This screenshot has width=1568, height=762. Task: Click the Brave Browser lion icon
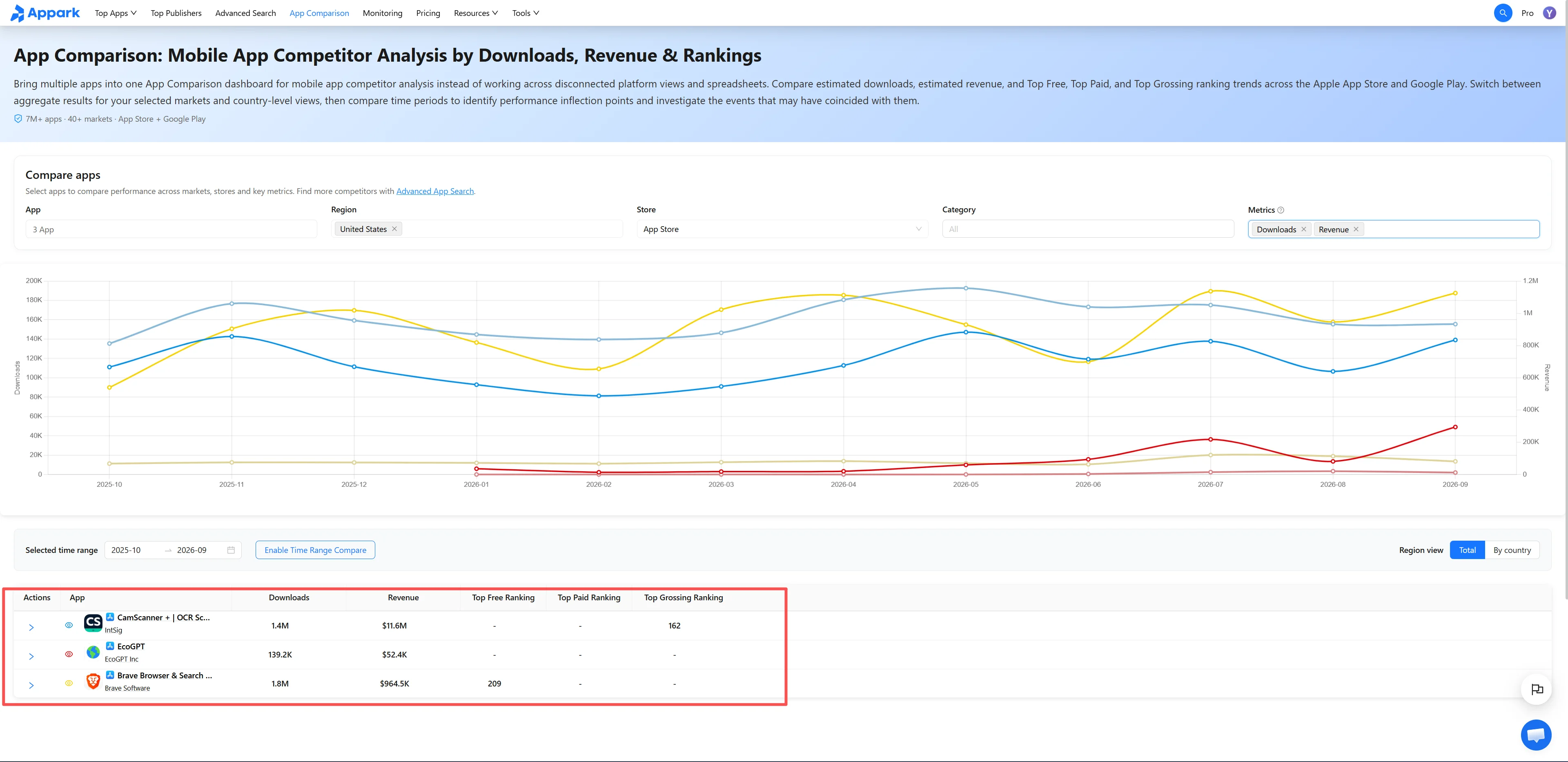pos(93,681)
